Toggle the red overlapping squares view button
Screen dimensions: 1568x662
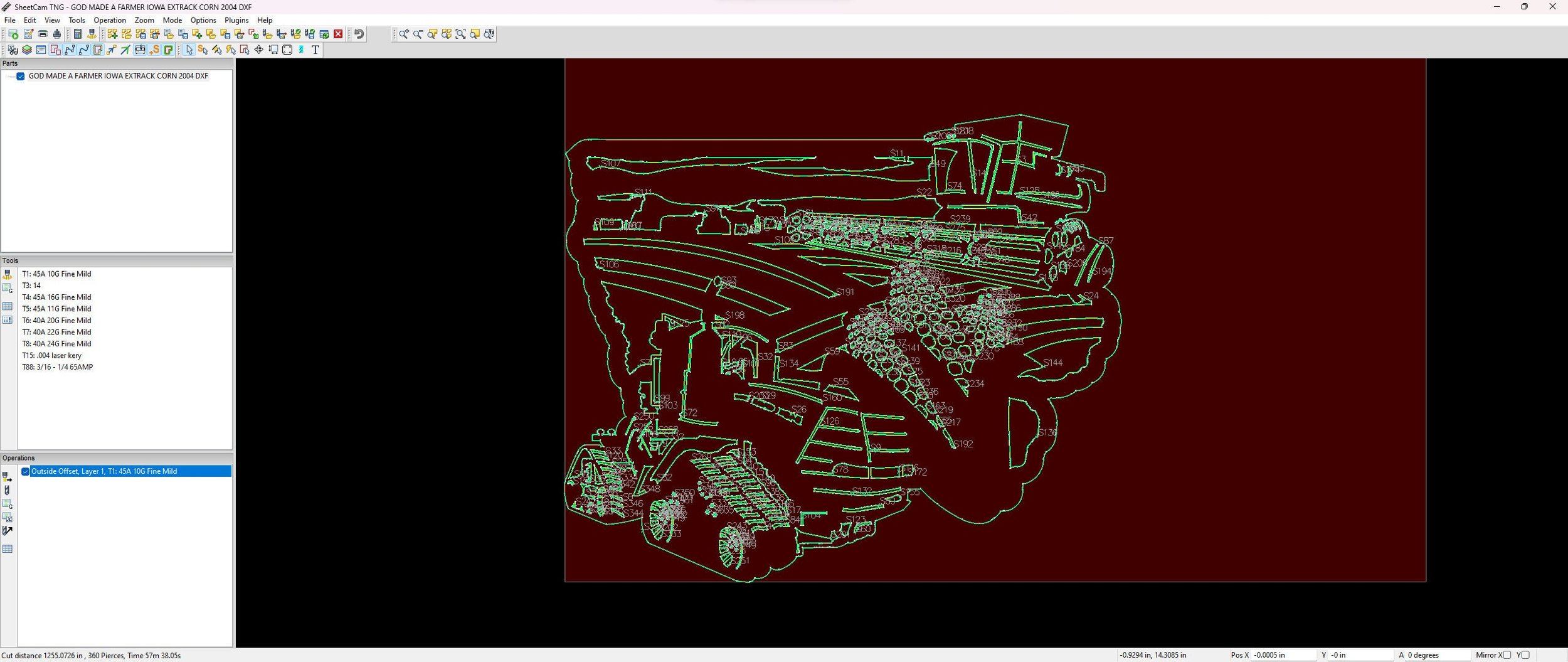click(55, 50)
